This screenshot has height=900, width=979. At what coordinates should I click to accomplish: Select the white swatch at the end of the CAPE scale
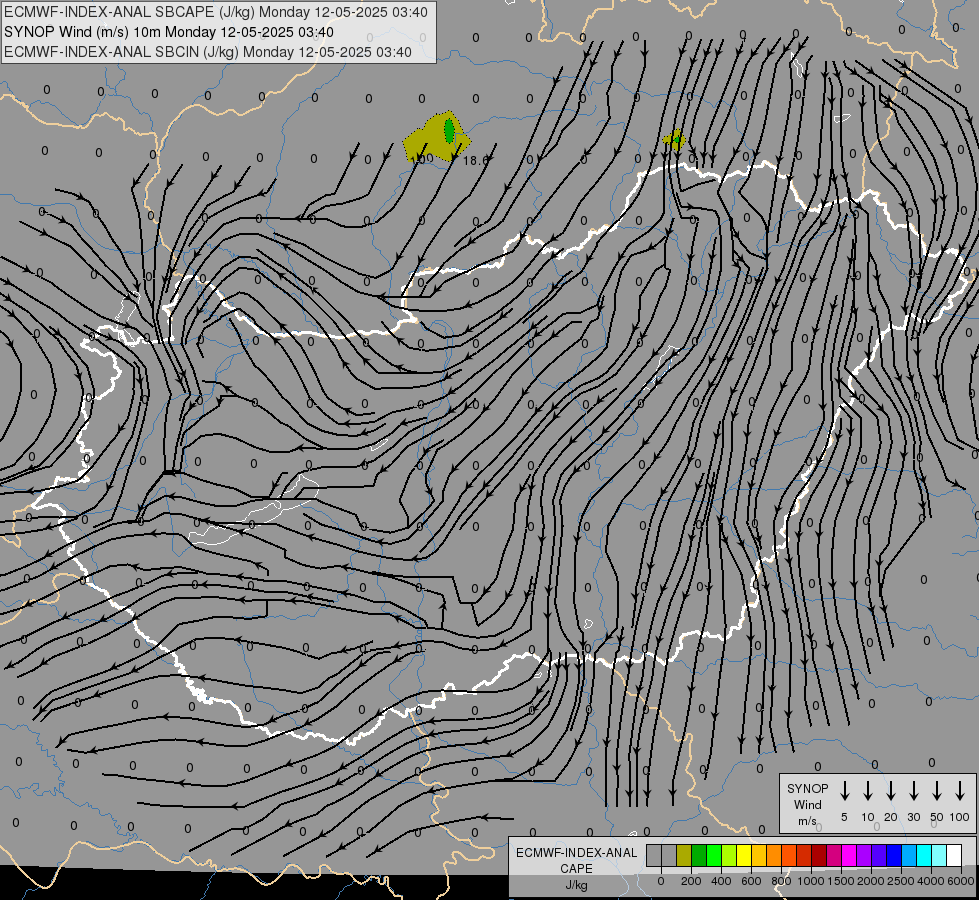(954, 855)
